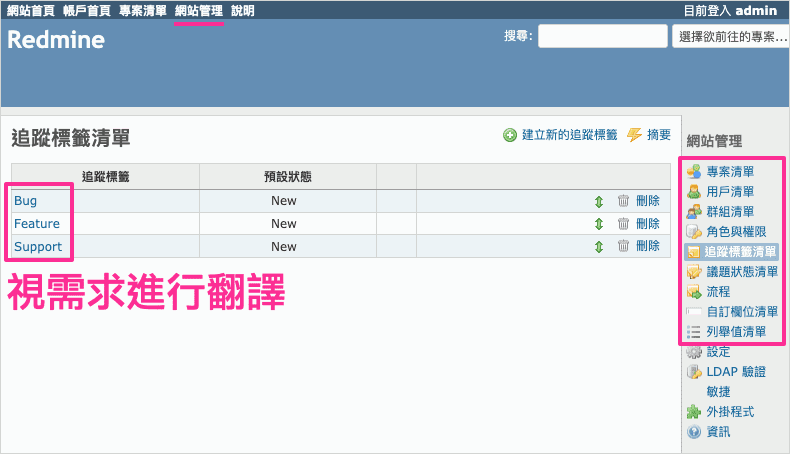The width and height of the screenshot is (790, 454).
Task: Click the 群組清單 group icon in sidebar
Action: point(694,212)
